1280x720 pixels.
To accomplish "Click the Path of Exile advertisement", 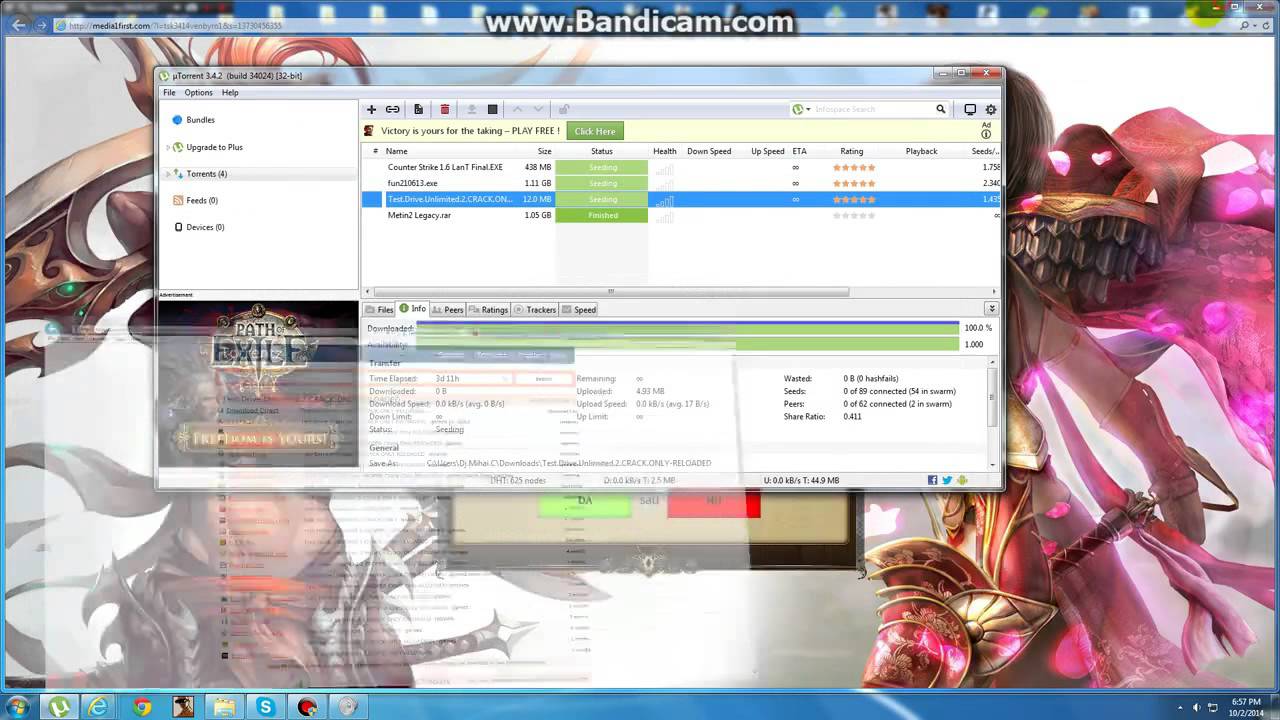I will (258, 384).
